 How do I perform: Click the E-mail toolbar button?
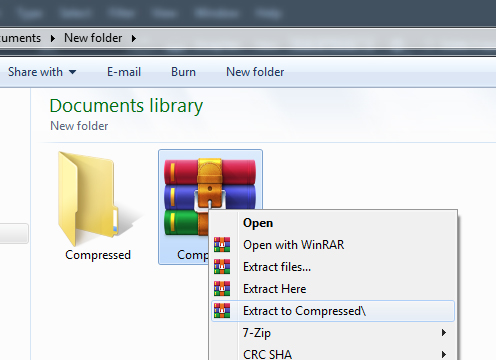tap(124, 72)
